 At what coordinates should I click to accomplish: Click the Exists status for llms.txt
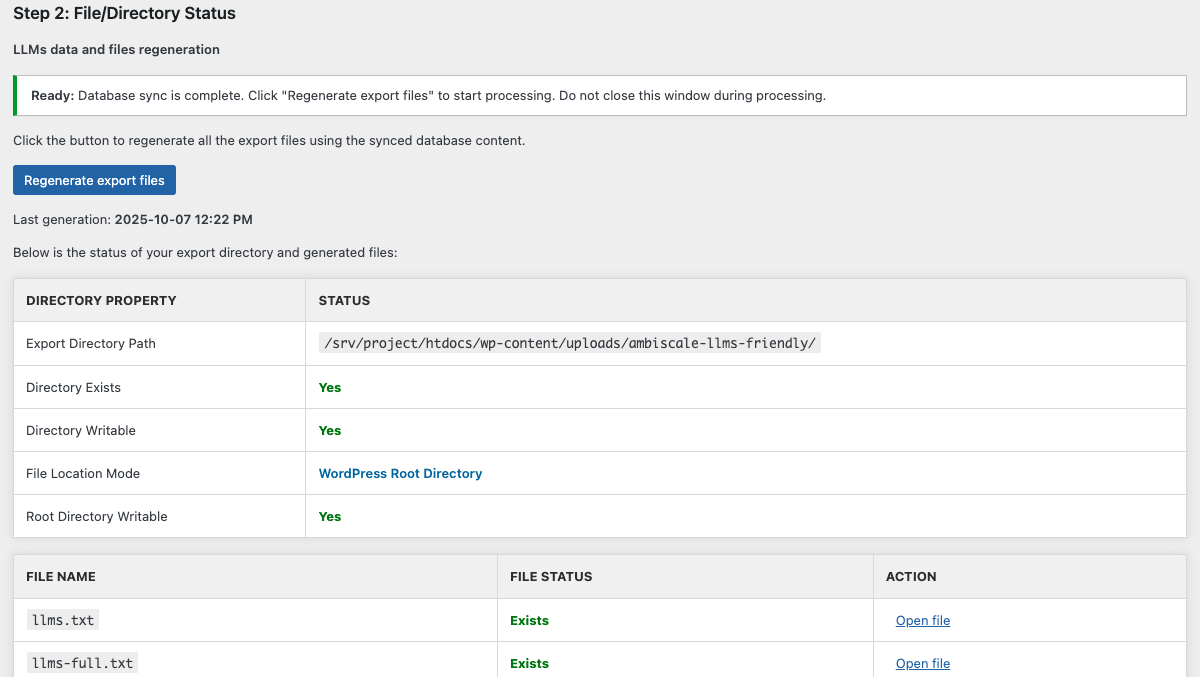(529, 621)
